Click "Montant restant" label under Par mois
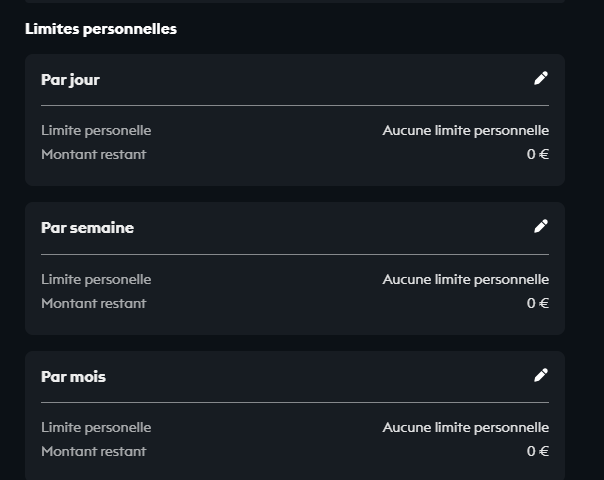 tap(93, 451)
